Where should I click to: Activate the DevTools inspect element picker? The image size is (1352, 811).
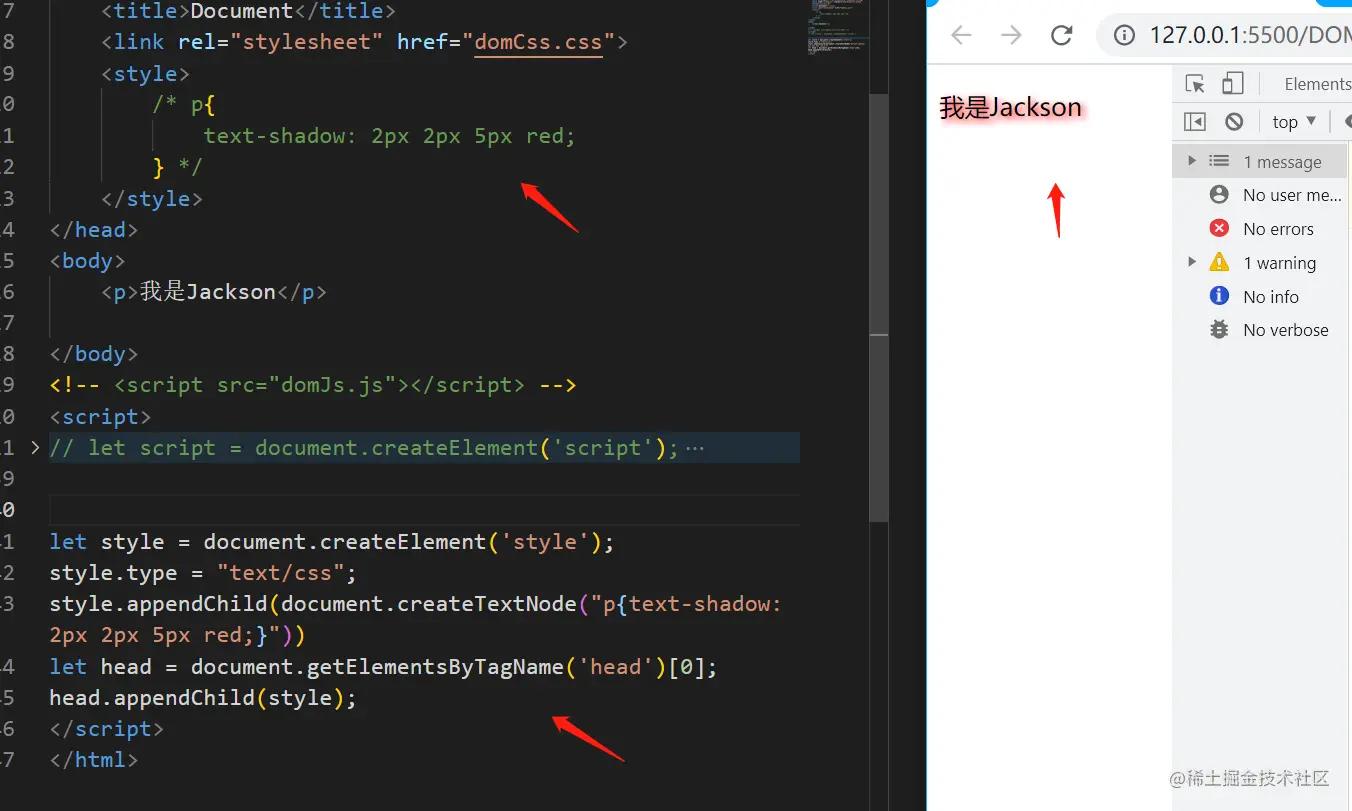[x=1195, y=84]
